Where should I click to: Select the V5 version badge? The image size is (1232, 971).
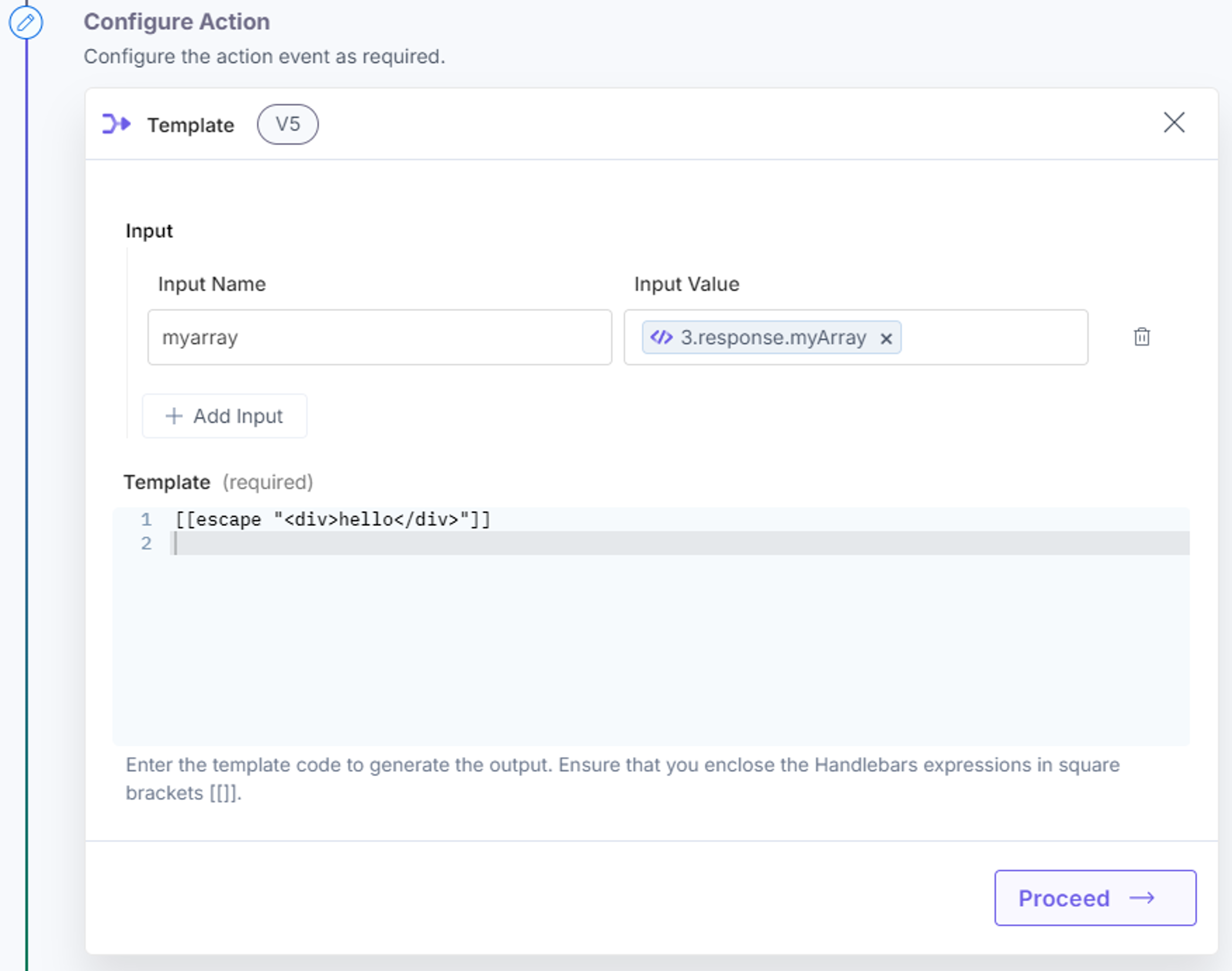coord(287,124)
